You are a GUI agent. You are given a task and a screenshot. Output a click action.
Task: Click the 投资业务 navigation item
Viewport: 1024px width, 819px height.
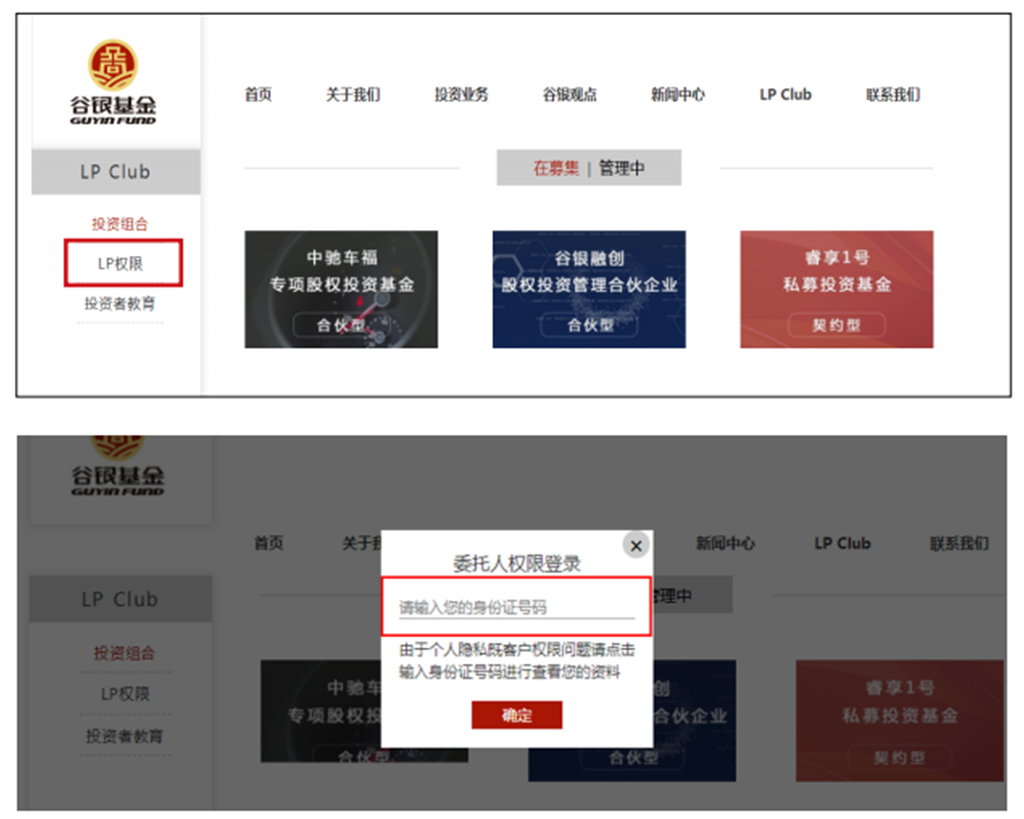click(461, 95)
